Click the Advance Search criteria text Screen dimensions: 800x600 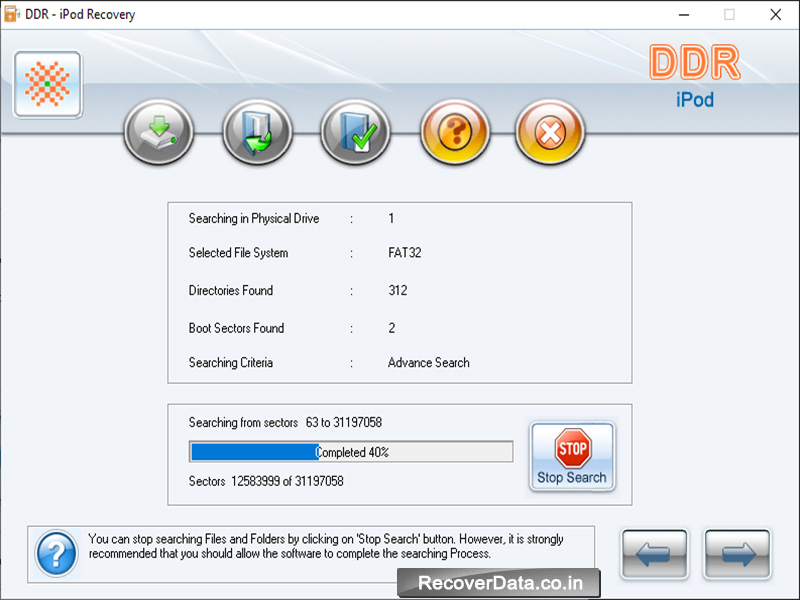pyautogui.click(x=428, y=363)
